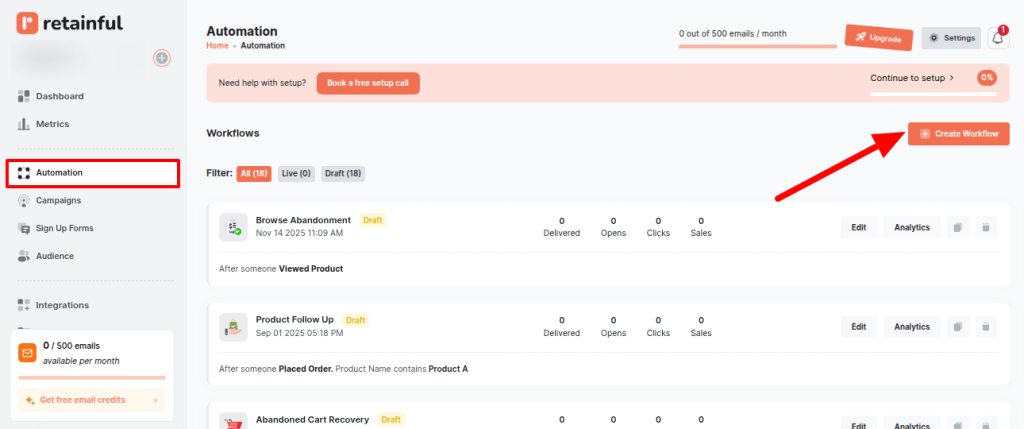The height and width of the screenshot is (429, 1024).
Task: Click Draft badge on Abandoned Cart Recovery
Action: (391, 419)
